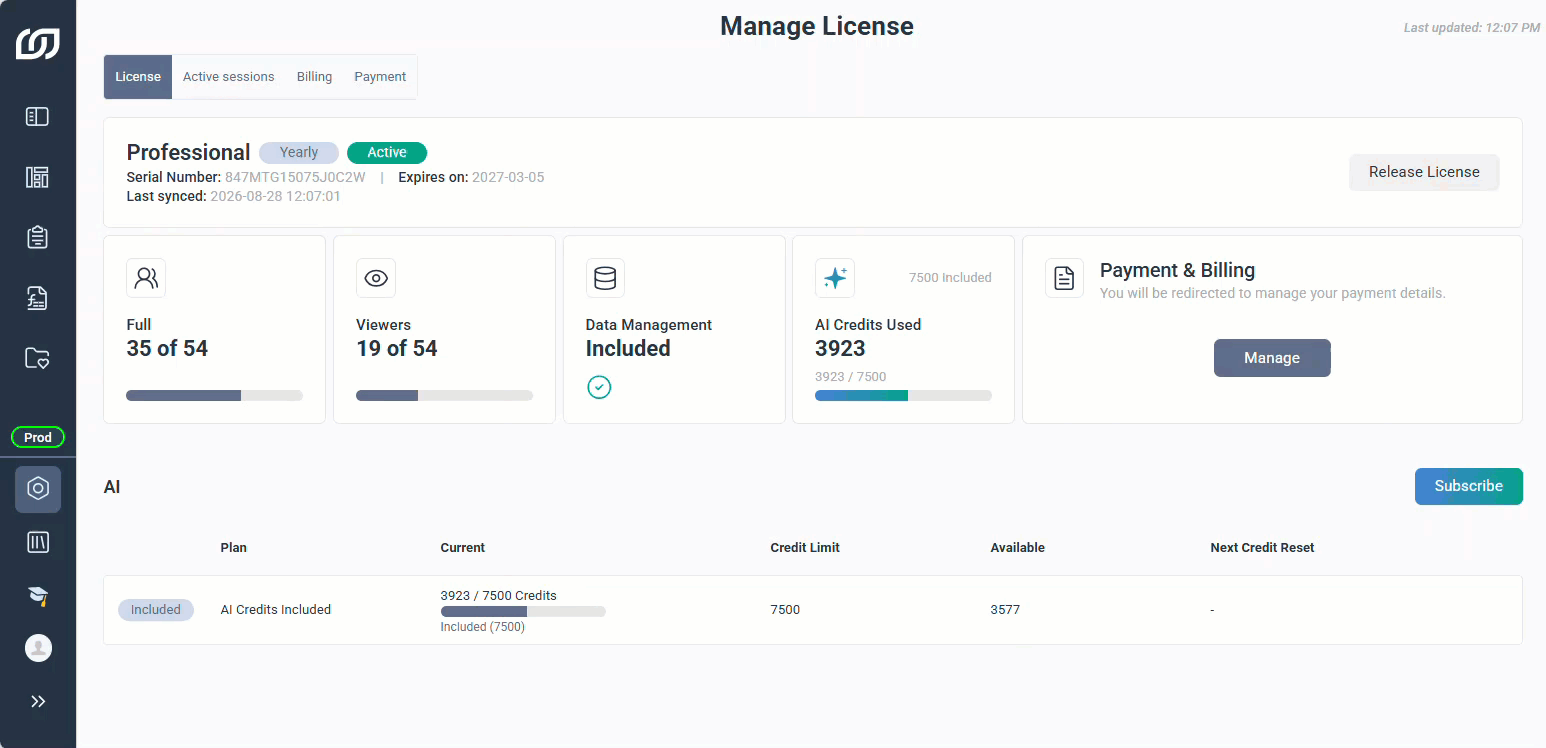Image resolution: width=1546 pixels, height=748 pixels.
Task: Open the Billing tab
Action: pos(314,77)
